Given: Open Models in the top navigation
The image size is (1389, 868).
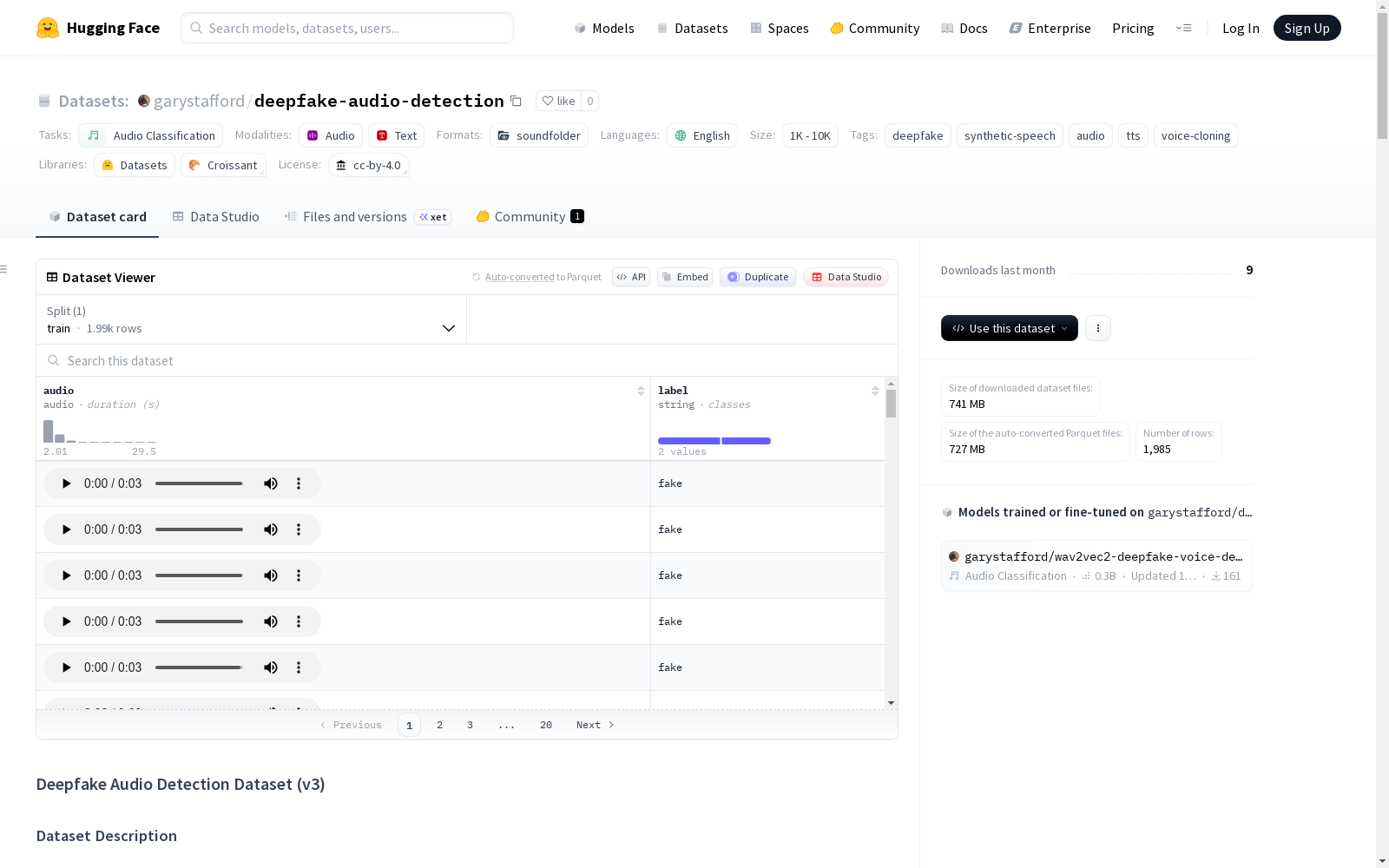Looking at the screenshot, I should 604,28.
